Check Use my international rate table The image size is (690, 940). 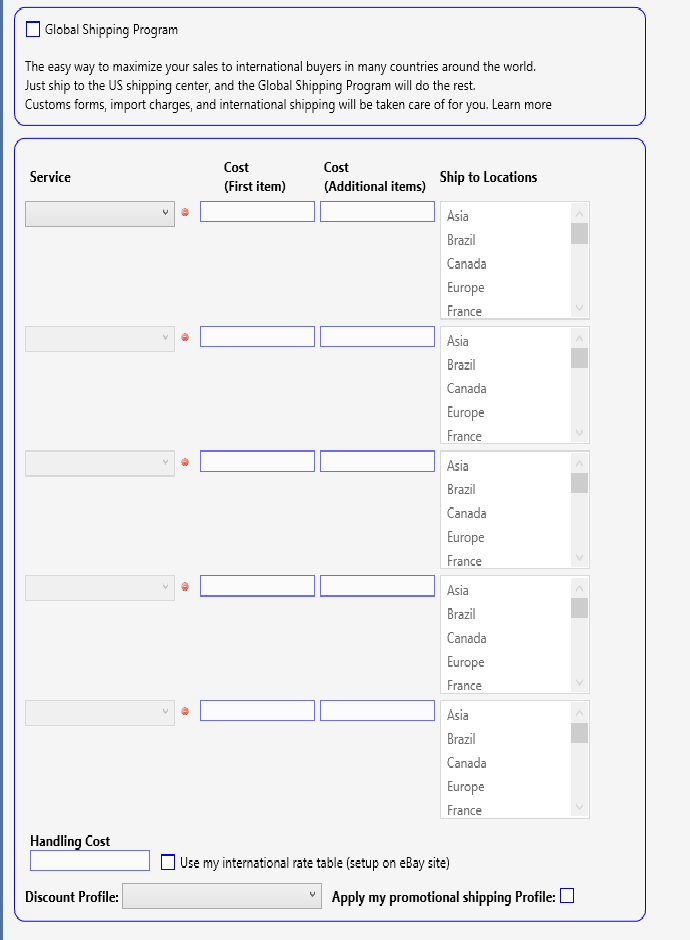(x=168, y=862)
